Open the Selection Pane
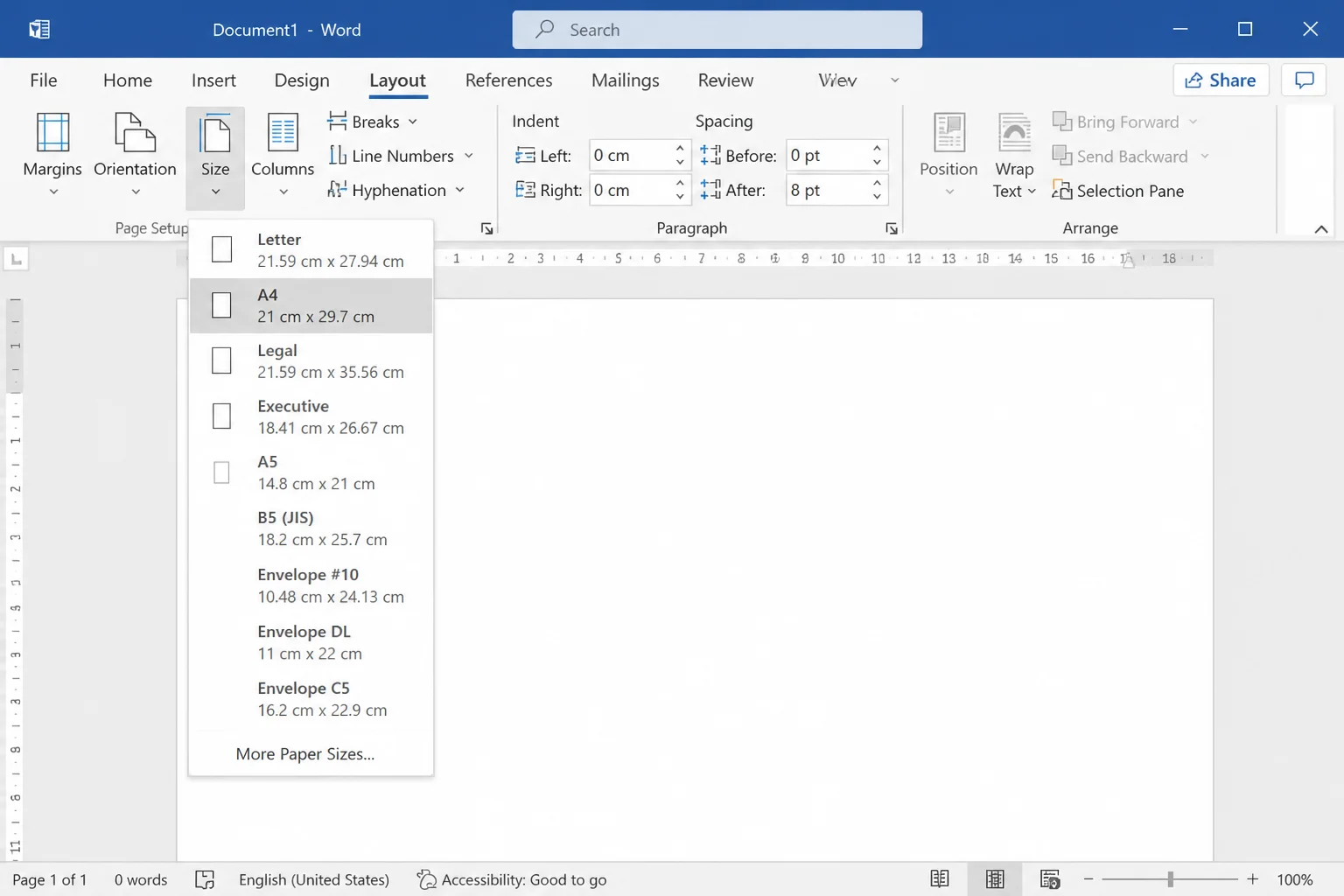The width and height of the screenshot is (1344, 896). 1118,190
